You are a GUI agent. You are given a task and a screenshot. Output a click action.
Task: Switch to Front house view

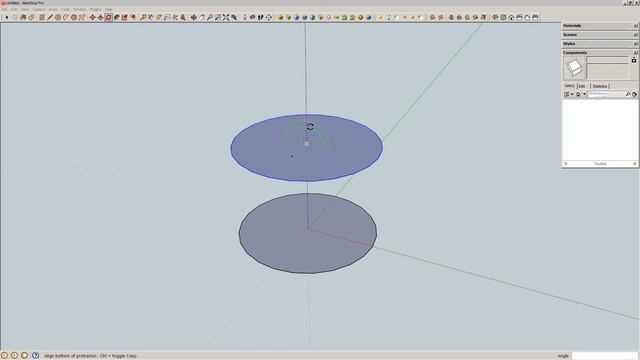tap(511, 17)
